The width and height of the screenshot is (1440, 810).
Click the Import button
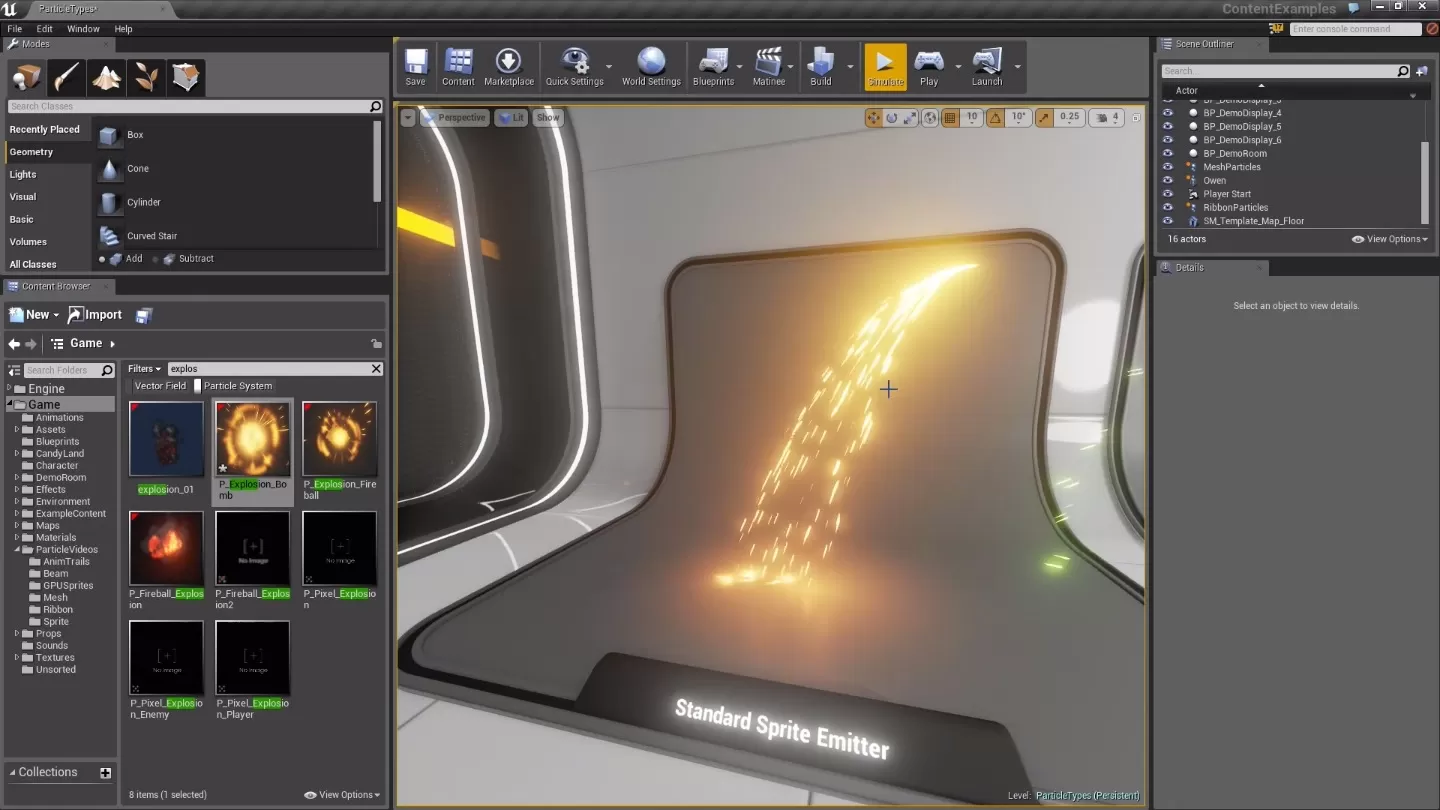95,315
